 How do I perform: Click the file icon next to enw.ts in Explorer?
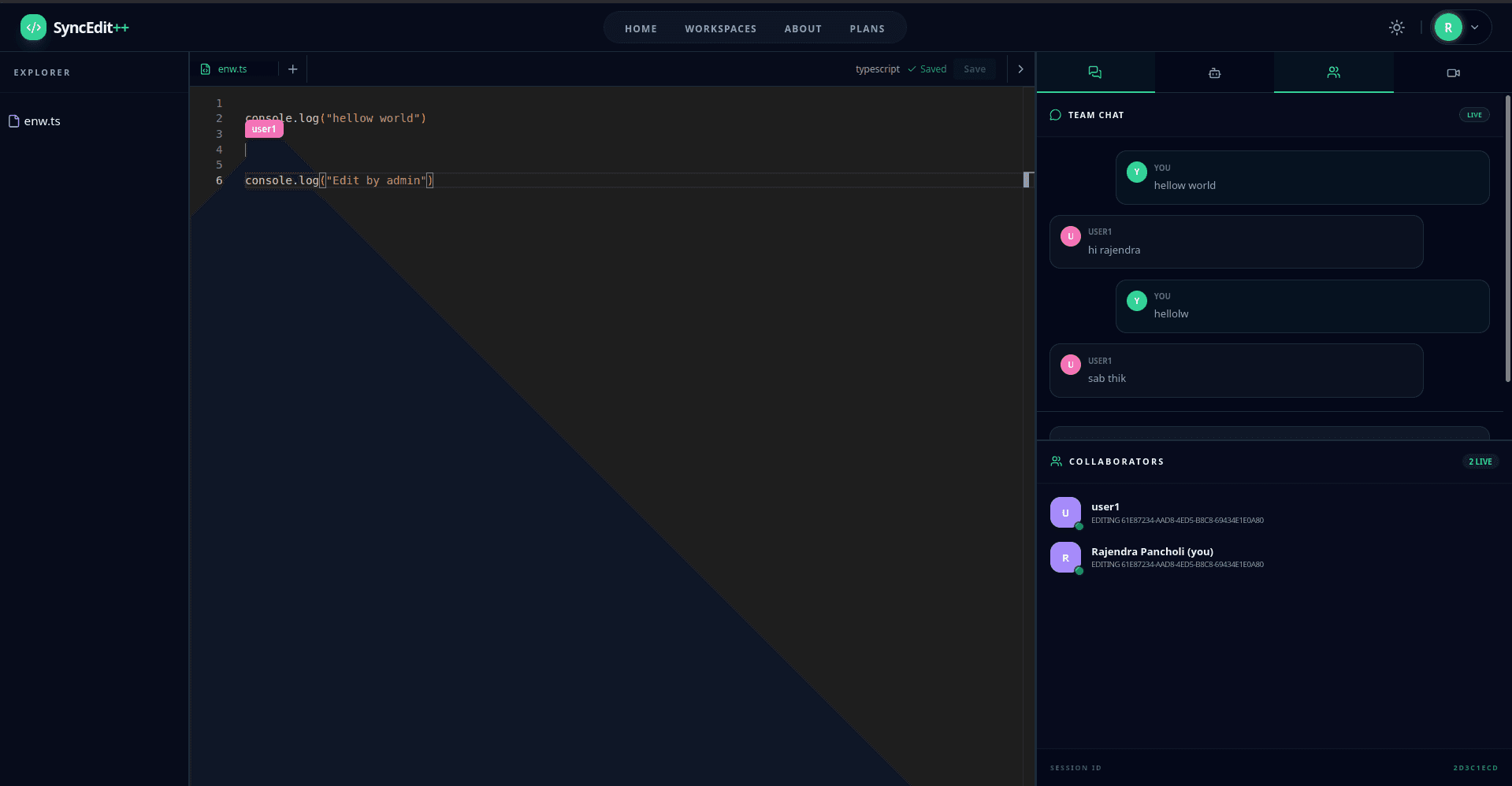[13, 121]
